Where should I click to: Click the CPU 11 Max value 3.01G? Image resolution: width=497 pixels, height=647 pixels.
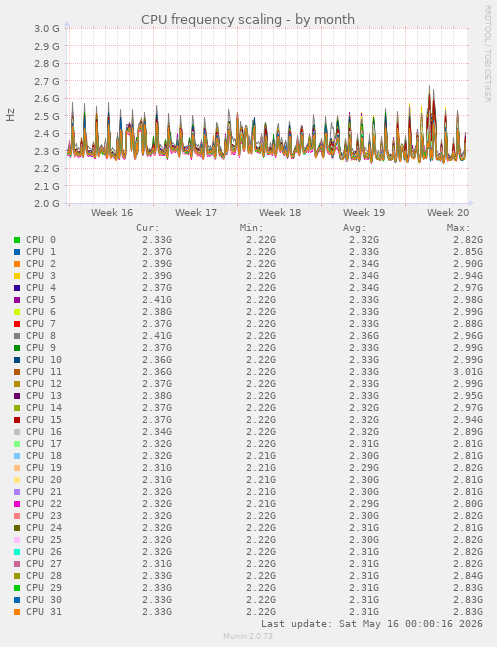(x=468, y=372)
